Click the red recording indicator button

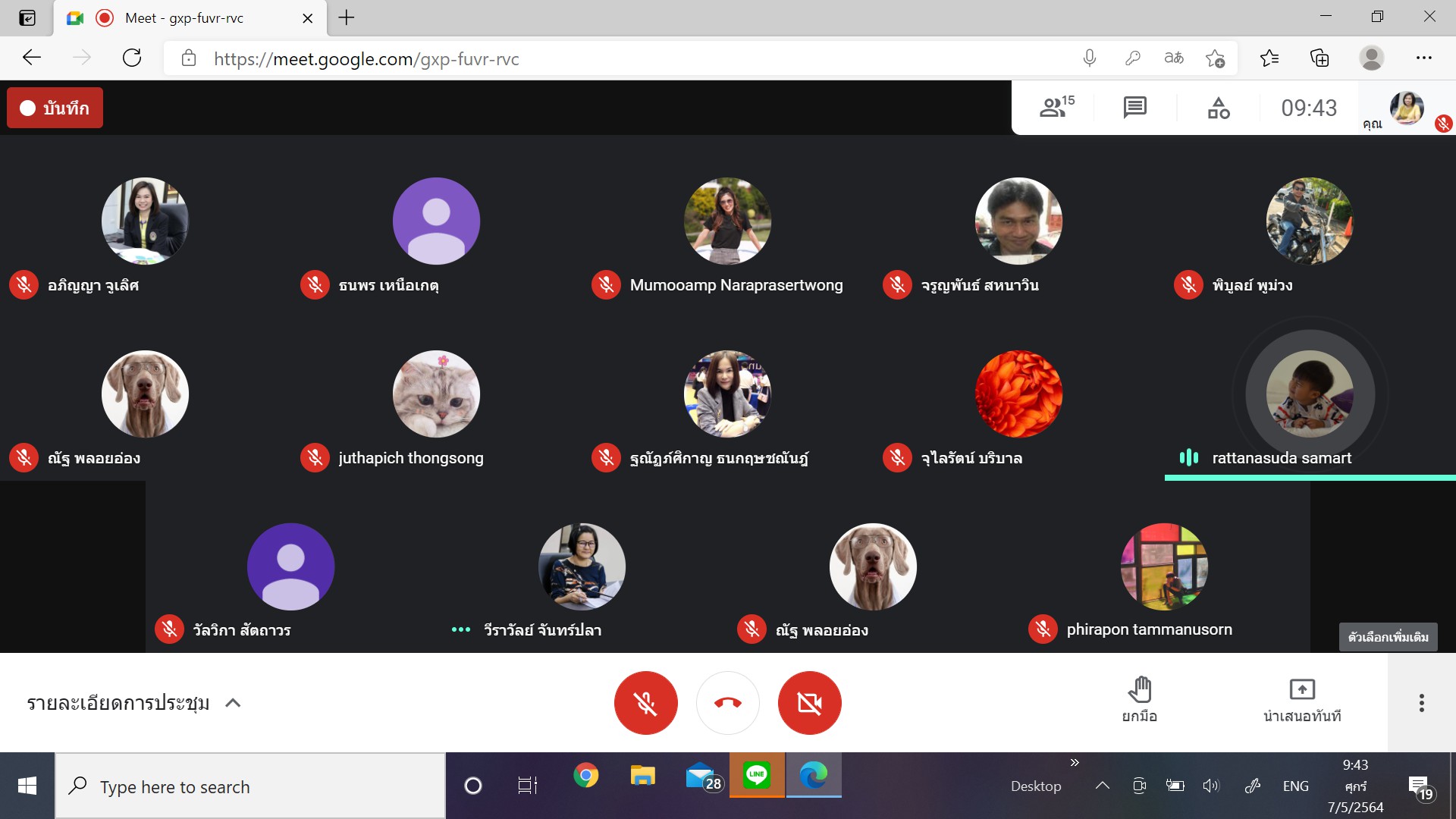(x=55, y=108)
